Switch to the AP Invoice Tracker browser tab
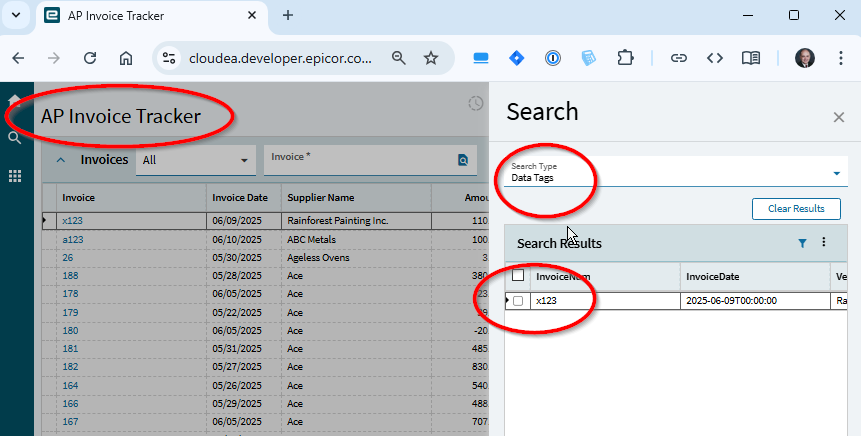The height and width of the screenshot is (436, 861). pos(150,16)
